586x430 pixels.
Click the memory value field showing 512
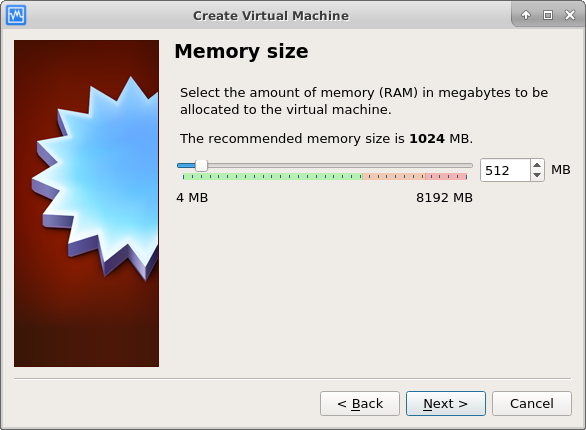(x=505, y=170)
